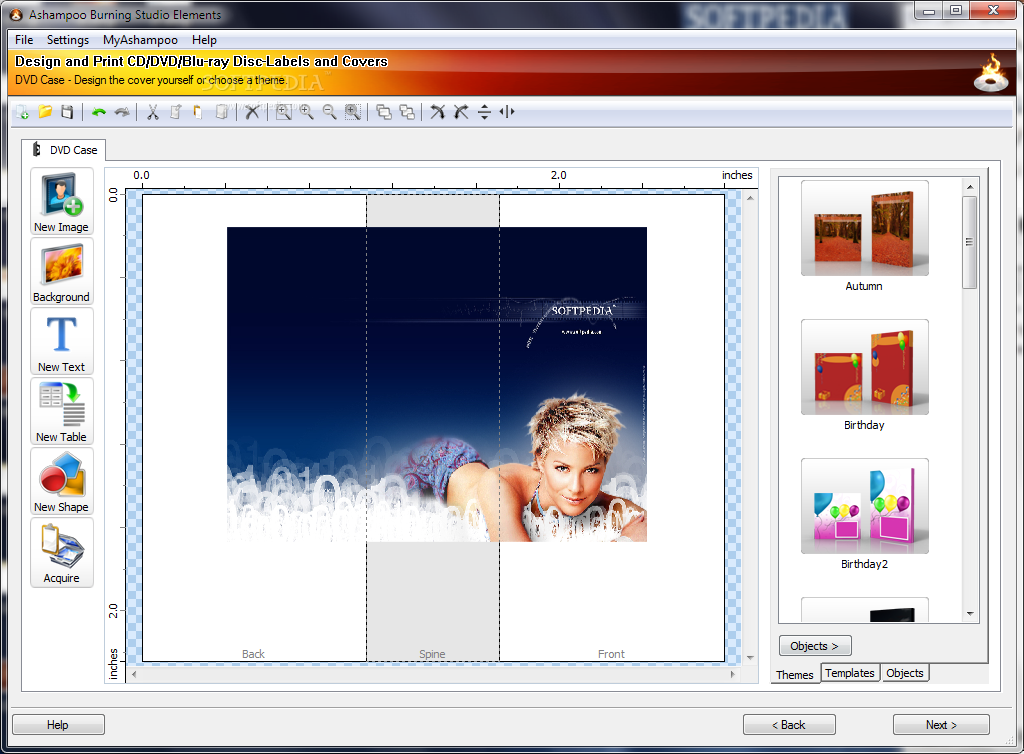This screenshot has width=1024, height=754.
Task: Select the Softpedia cover image on the canvas
Action: 437,385
